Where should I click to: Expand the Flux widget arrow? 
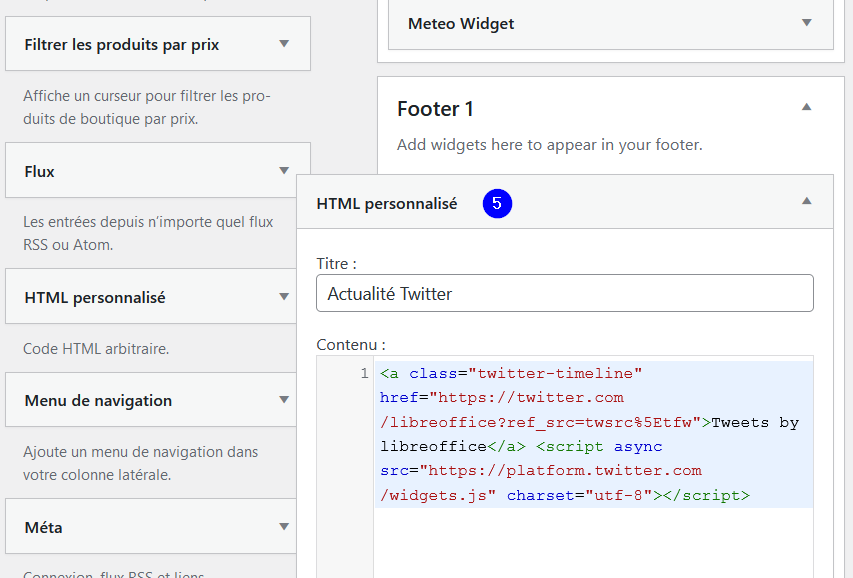[283, 171]
